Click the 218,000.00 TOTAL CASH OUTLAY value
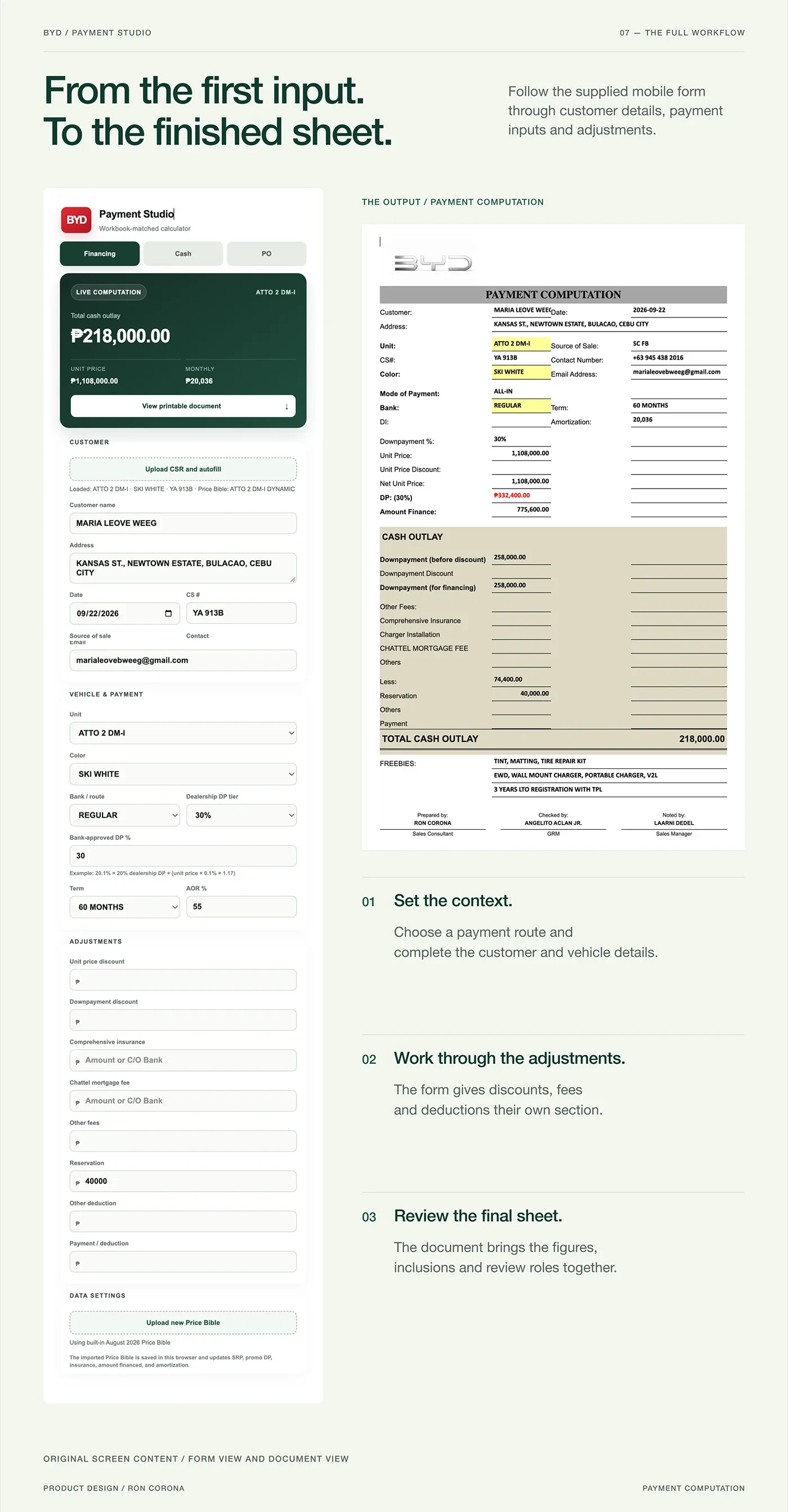Image resolution: width=788 pixels, height=1512 pixels. point(702,739)
